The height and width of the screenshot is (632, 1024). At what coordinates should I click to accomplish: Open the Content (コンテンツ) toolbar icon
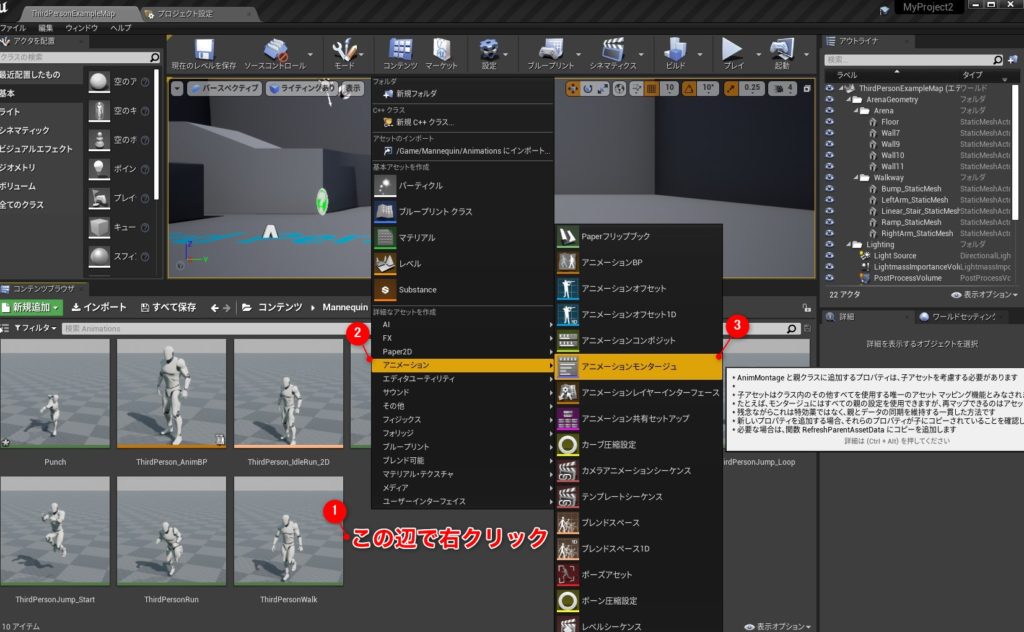(x=400, y=54)
